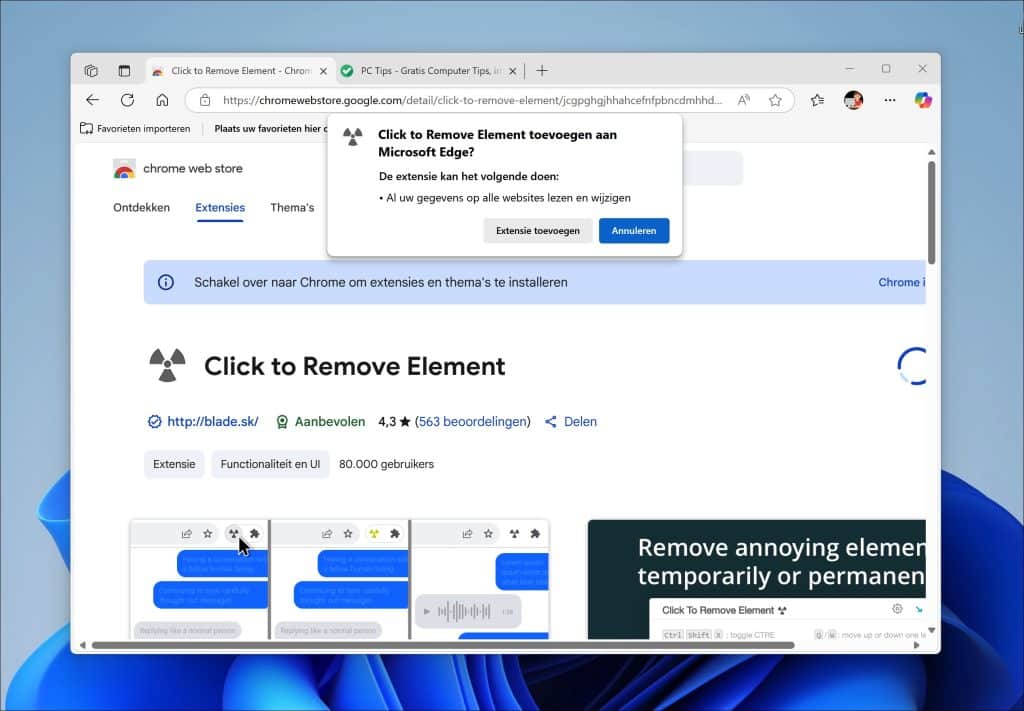Add this page to favorites star
The width and height of the screenshot is (1024, 711).
pyautogui.click(x=775, y=101)
